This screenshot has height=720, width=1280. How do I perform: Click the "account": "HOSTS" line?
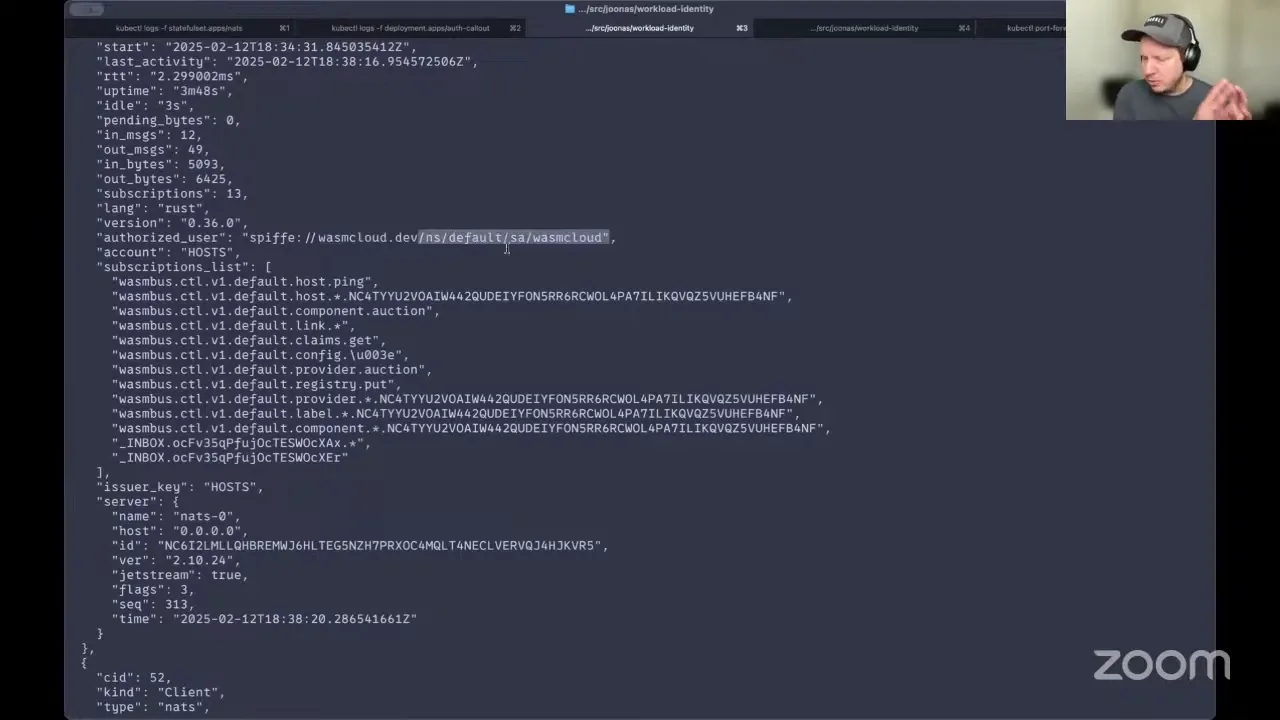(x=168, y=252)
